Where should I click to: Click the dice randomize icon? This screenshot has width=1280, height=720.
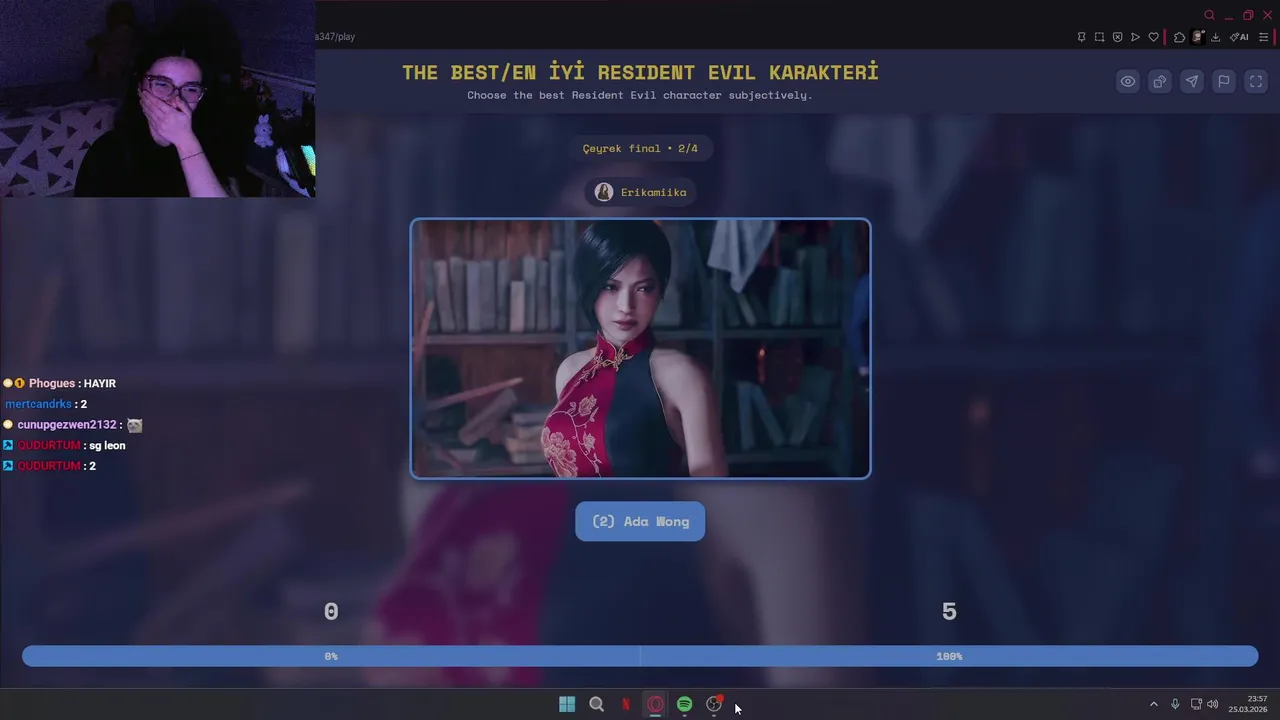[x=1160, y=82]
